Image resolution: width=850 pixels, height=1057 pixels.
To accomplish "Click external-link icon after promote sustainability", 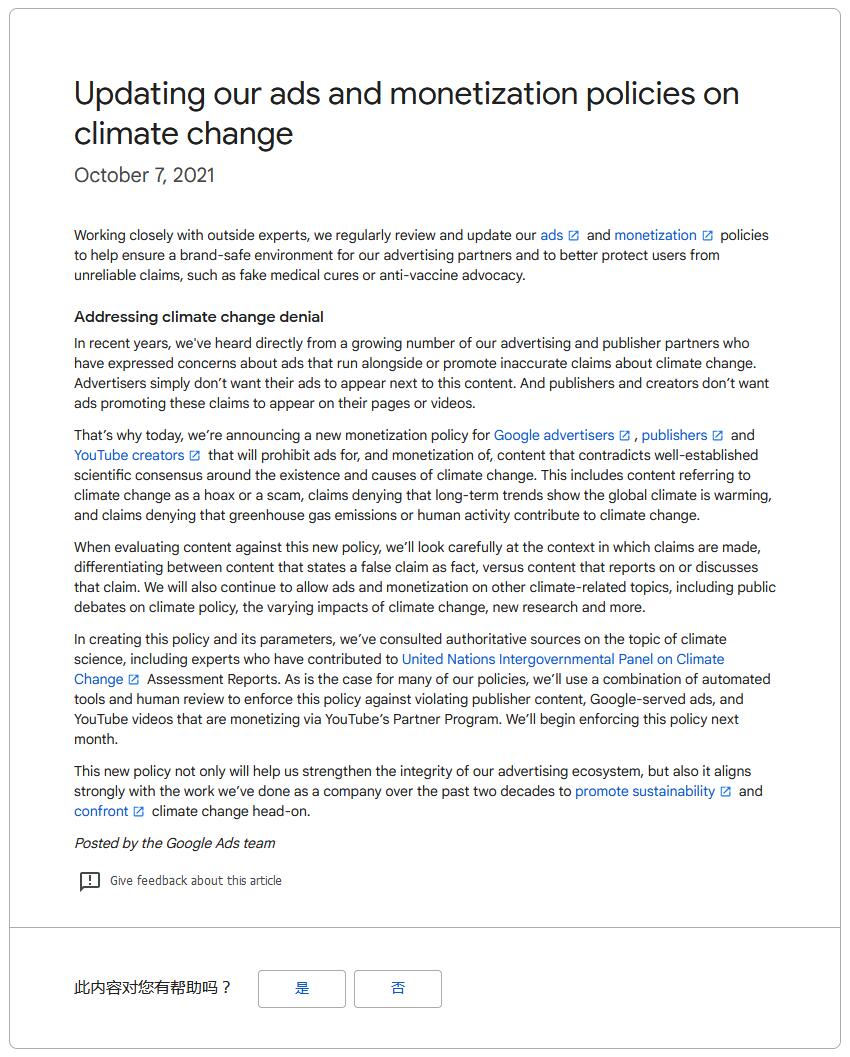I will click(725, 791).
